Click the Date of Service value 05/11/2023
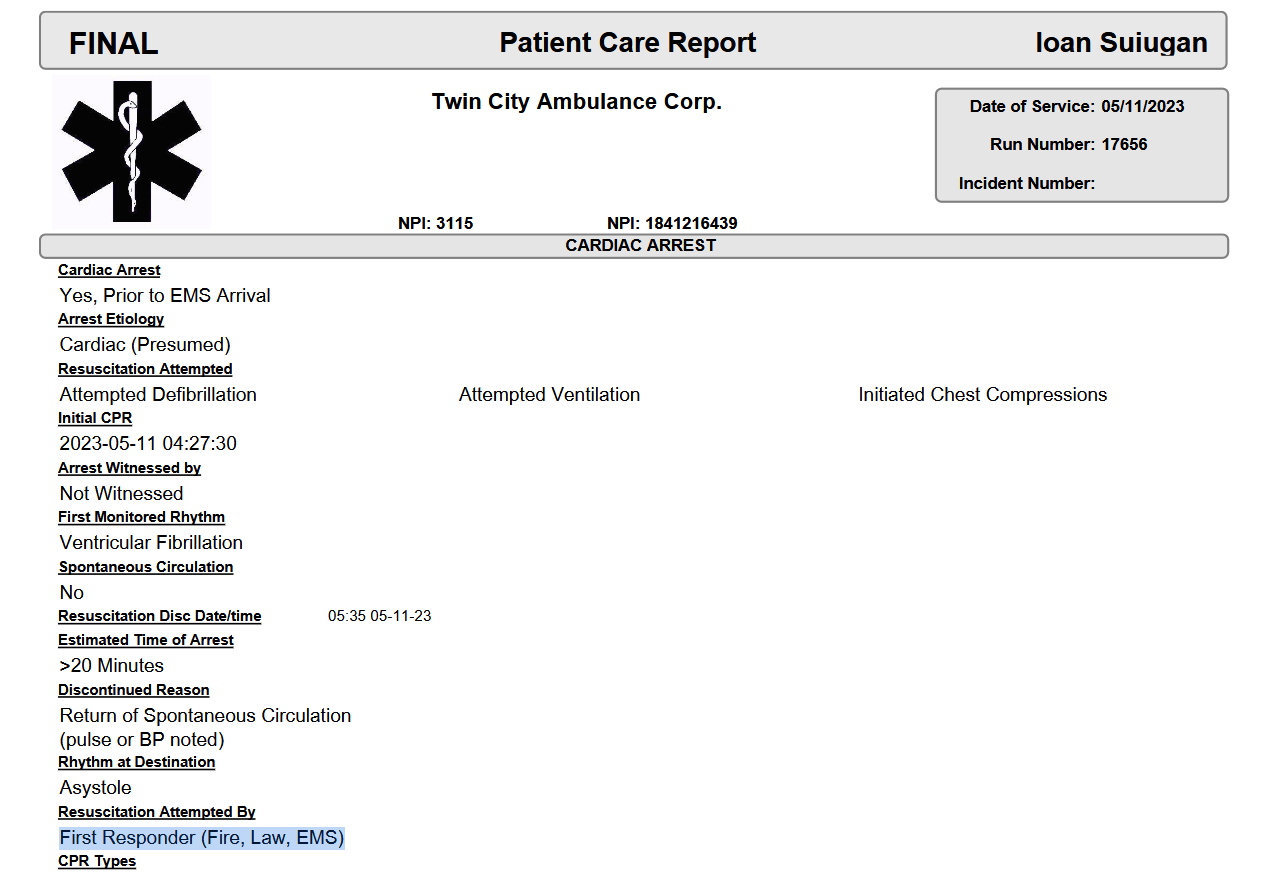 pyautogui.click(x=1143, y=106)
